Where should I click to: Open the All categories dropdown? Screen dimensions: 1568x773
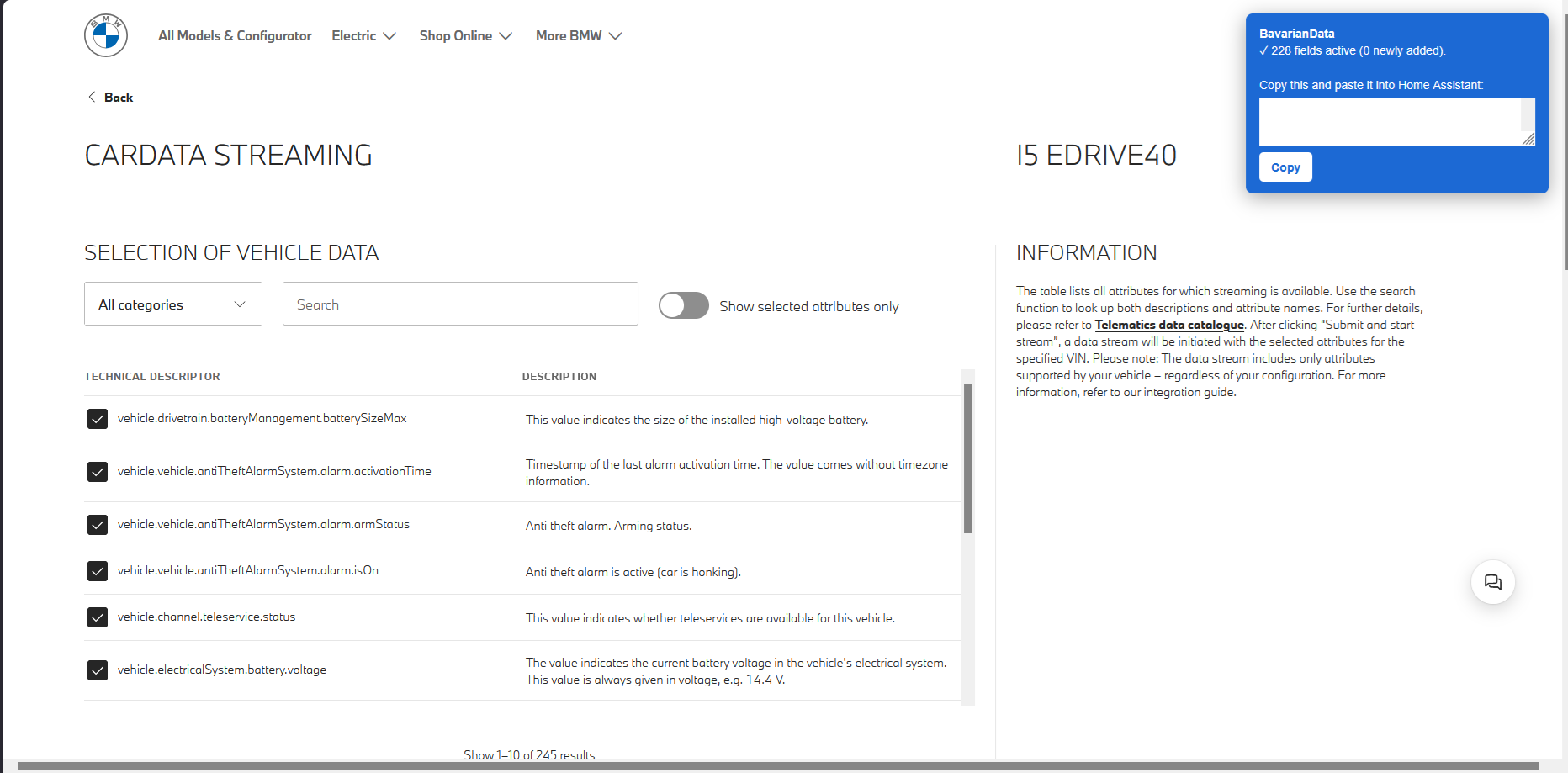coord(173,304)
